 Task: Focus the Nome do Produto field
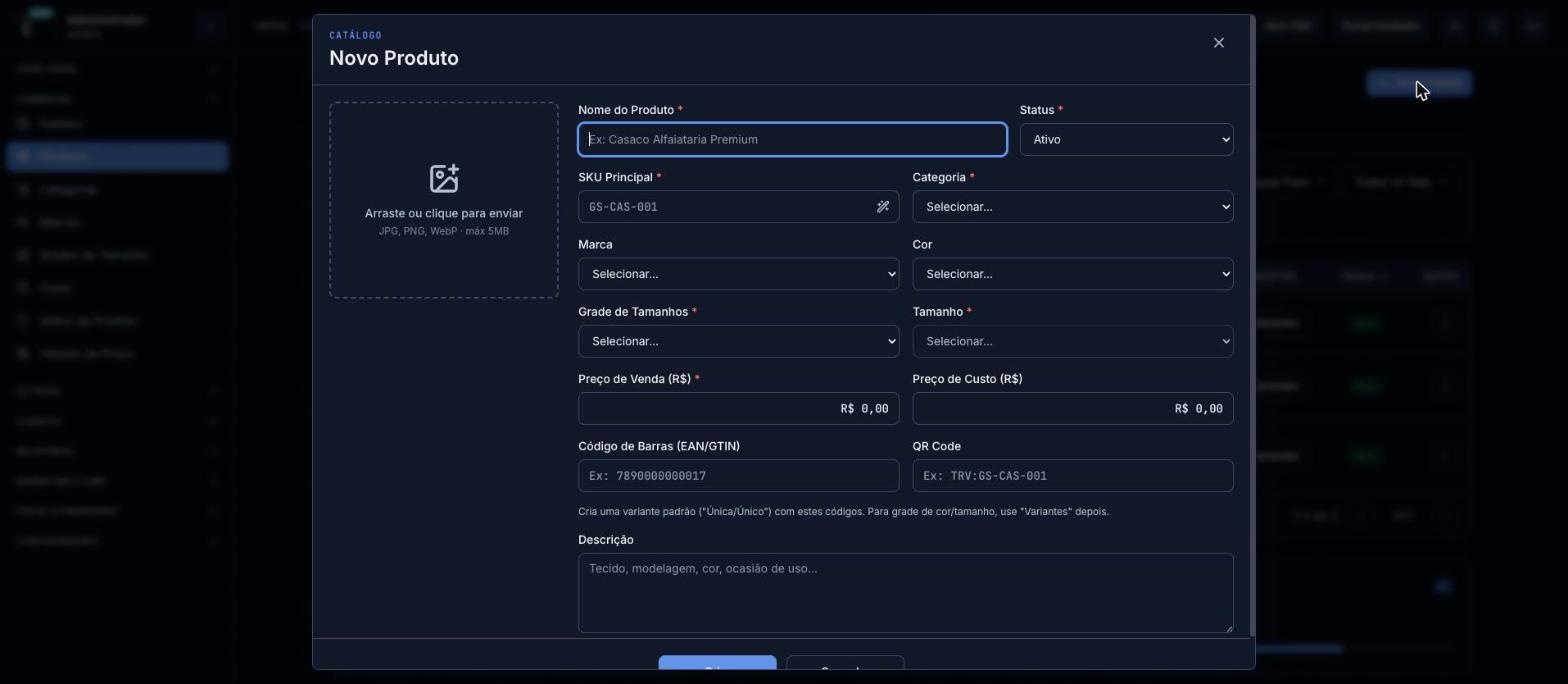792,140
